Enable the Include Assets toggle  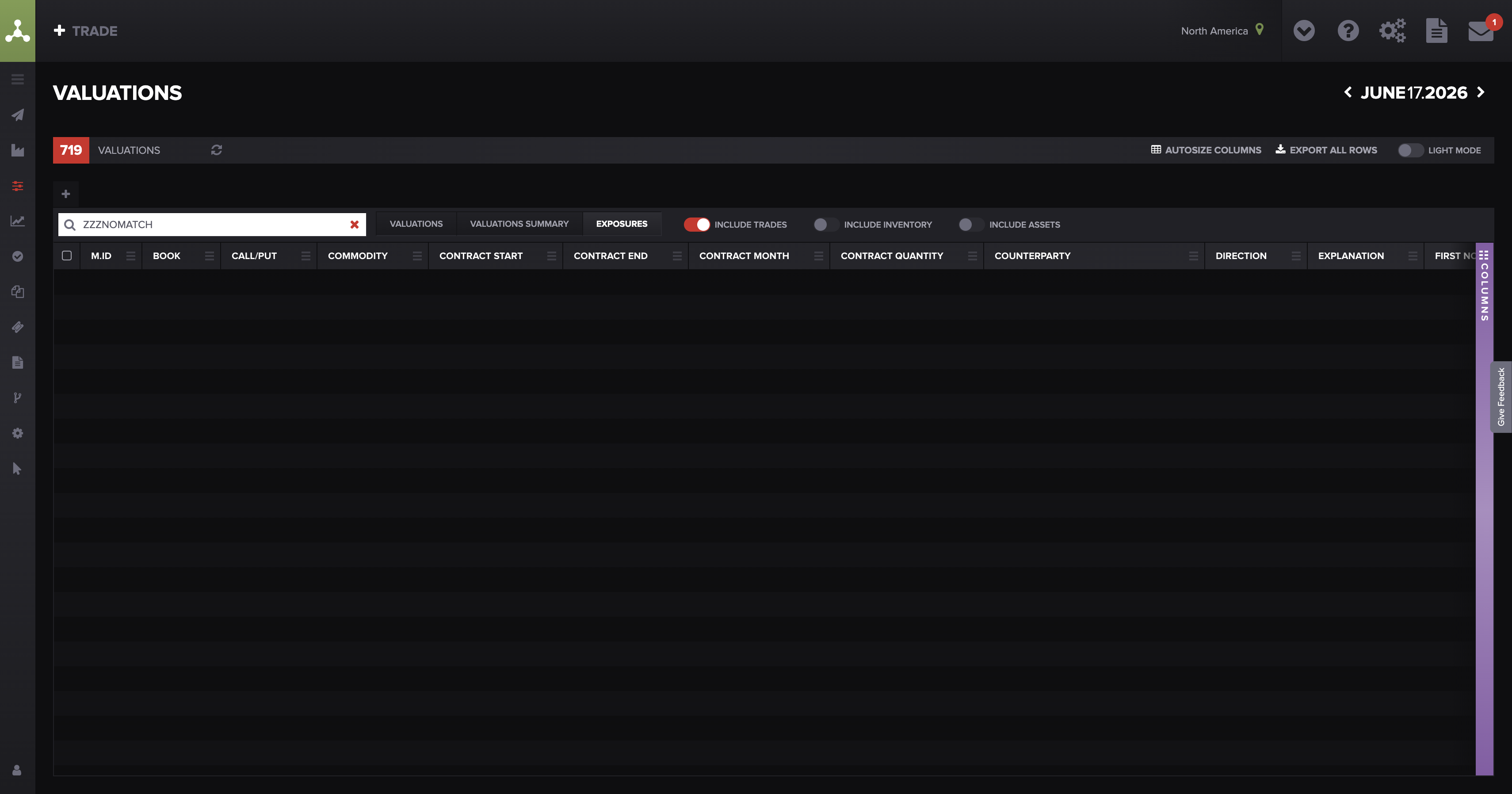click(x=971, y=225)
